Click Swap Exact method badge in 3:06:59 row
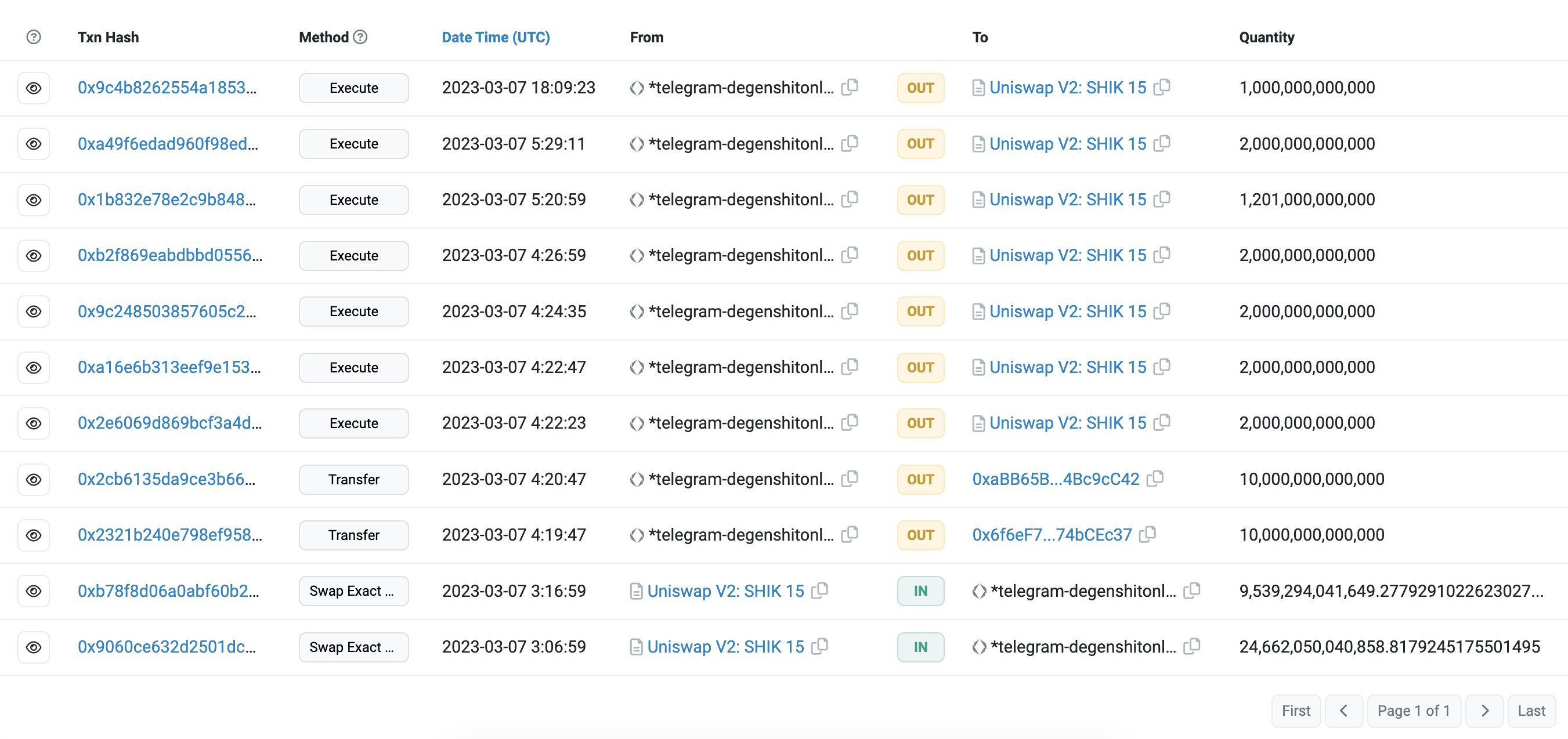Image resolution: width=1568 pixels, height=739 pixels. click(353, 647)
